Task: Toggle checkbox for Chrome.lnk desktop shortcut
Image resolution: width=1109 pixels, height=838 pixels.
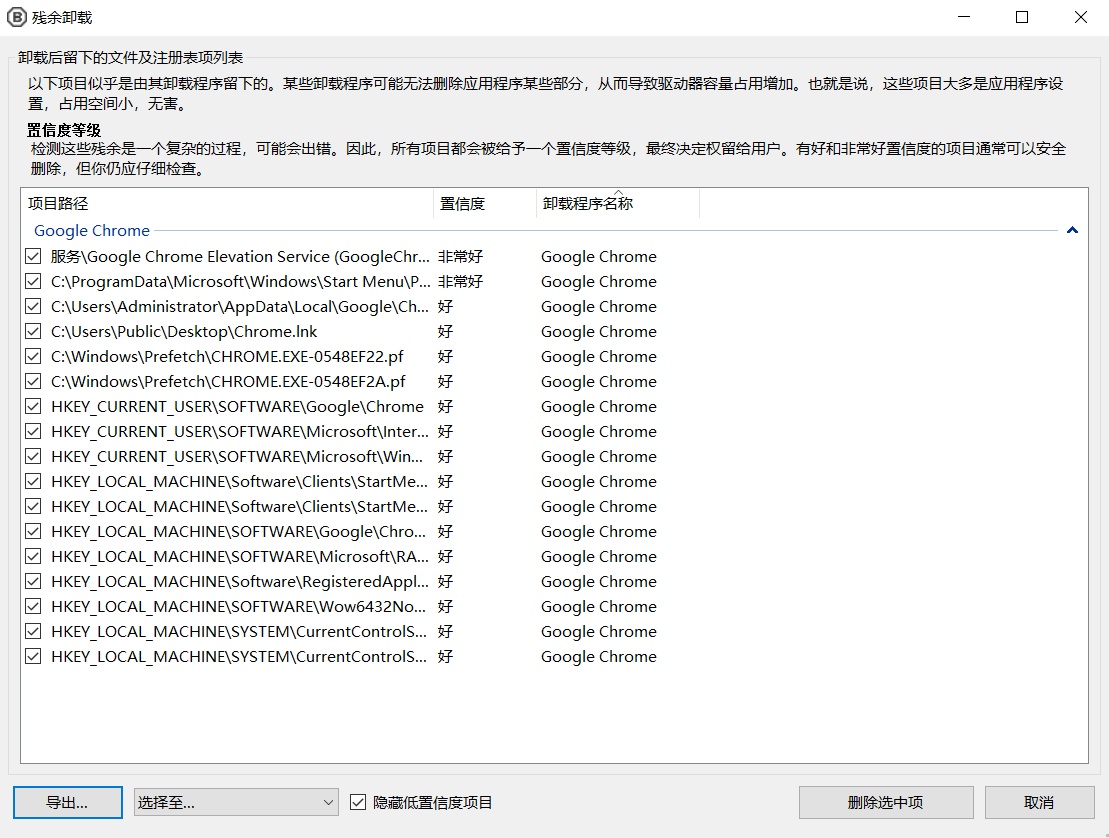Action: coord(33,332)
